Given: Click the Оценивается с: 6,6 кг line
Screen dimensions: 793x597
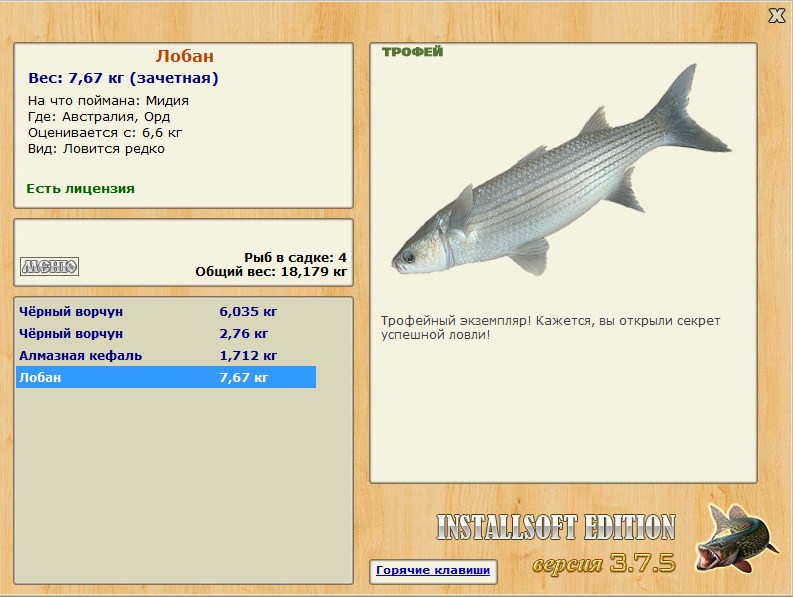Looking at the screenshot, I should 105,133.
